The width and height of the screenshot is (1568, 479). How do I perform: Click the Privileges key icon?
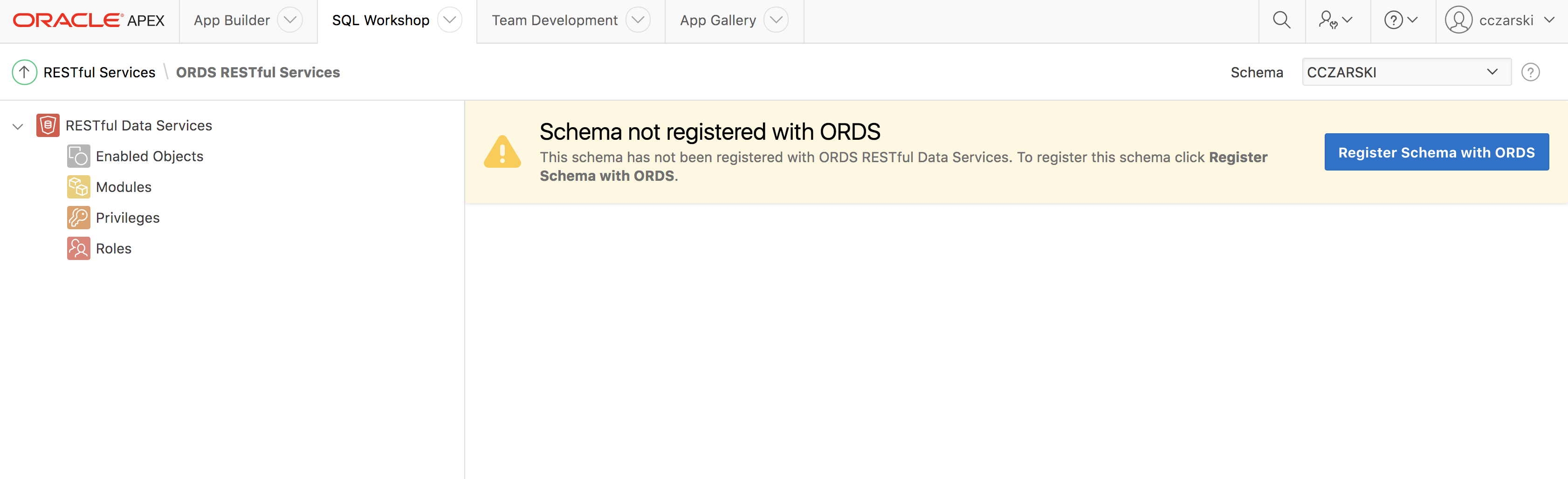[78, 218]
